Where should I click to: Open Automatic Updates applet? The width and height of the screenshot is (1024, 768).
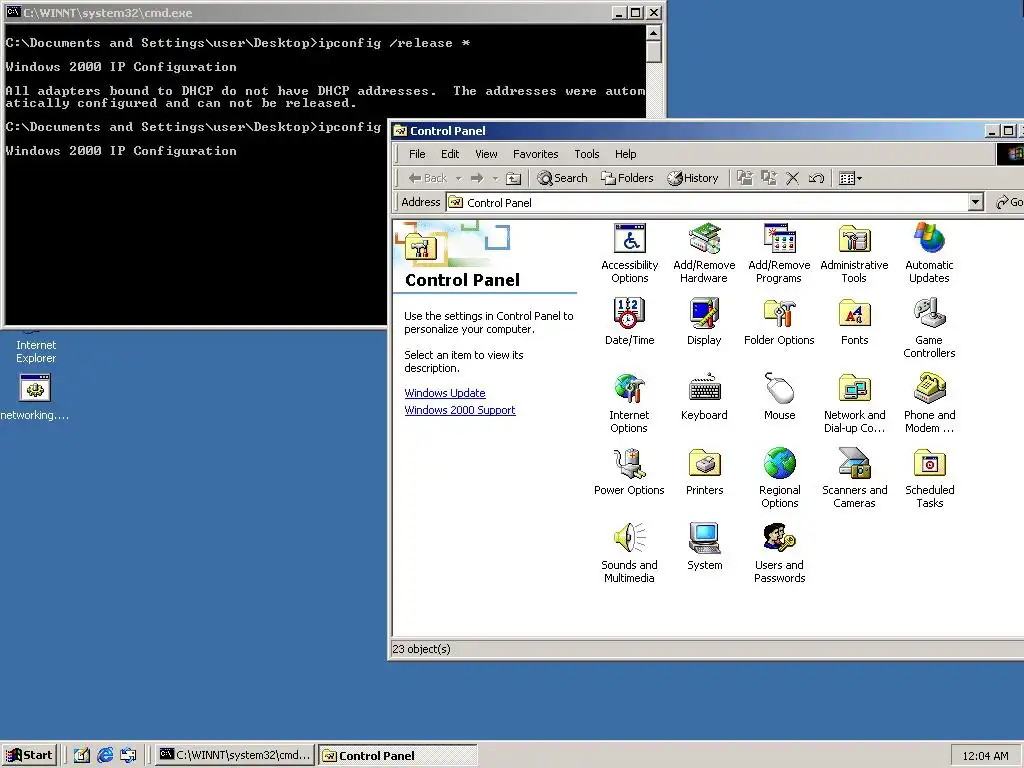pos(929,253)
